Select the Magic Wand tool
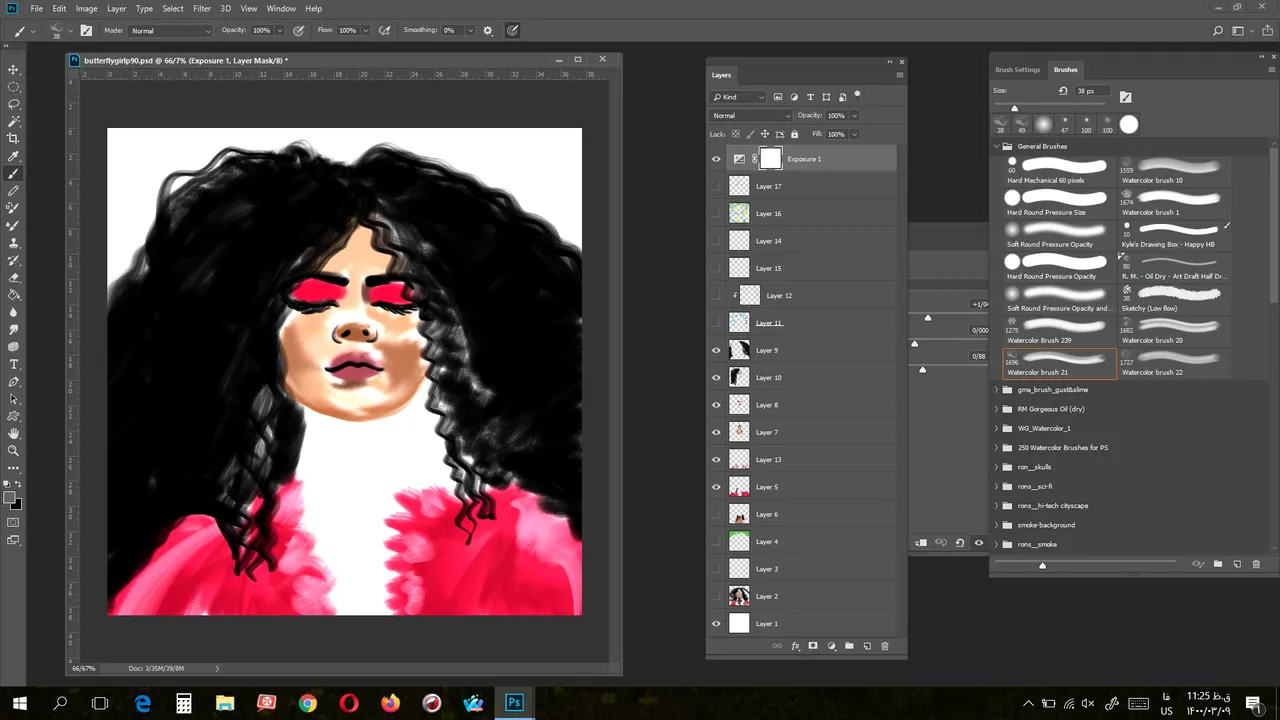This screenshot has height=720, width=1280. click(14, 121)
